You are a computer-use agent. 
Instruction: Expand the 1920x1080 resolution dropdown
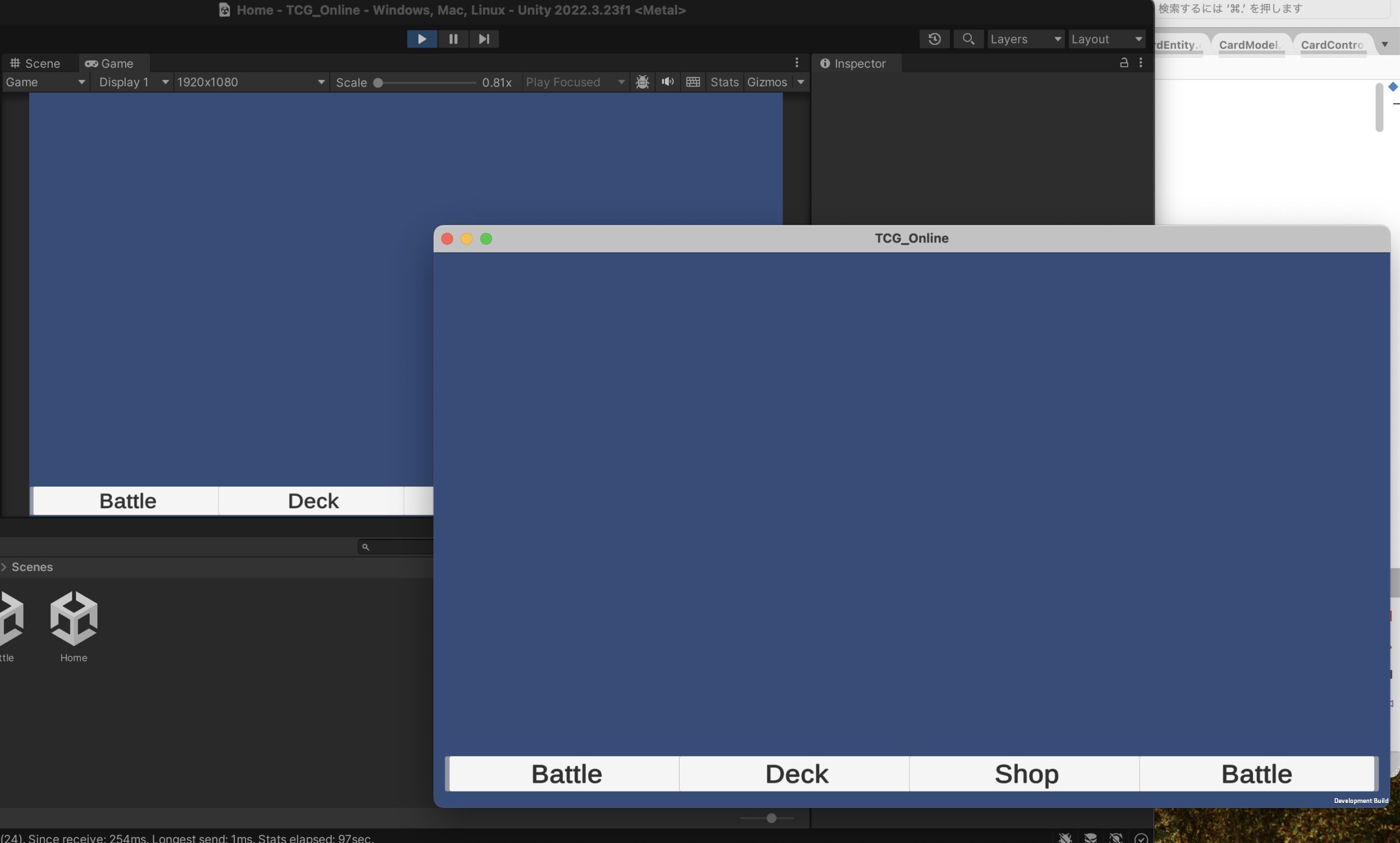(250, 82)
